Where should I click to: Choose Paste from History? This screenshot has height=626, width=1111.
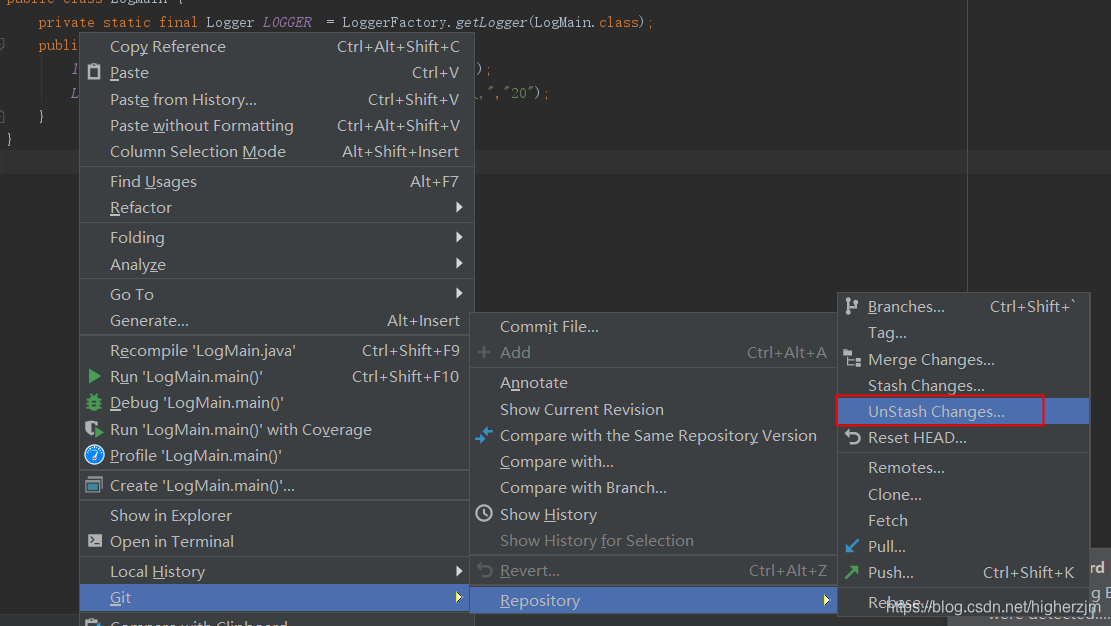pyautogui.click(x=276, y=99)
